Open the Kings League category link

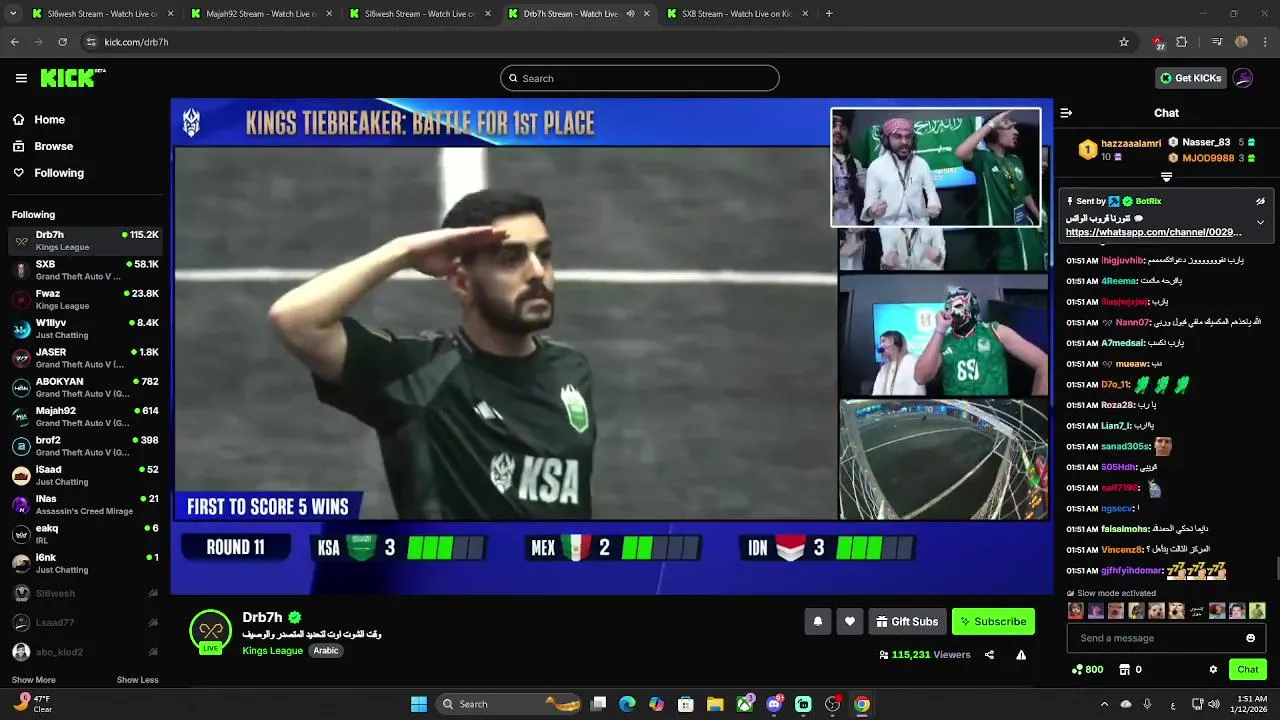pyautogui.click(x=272, y=650)
